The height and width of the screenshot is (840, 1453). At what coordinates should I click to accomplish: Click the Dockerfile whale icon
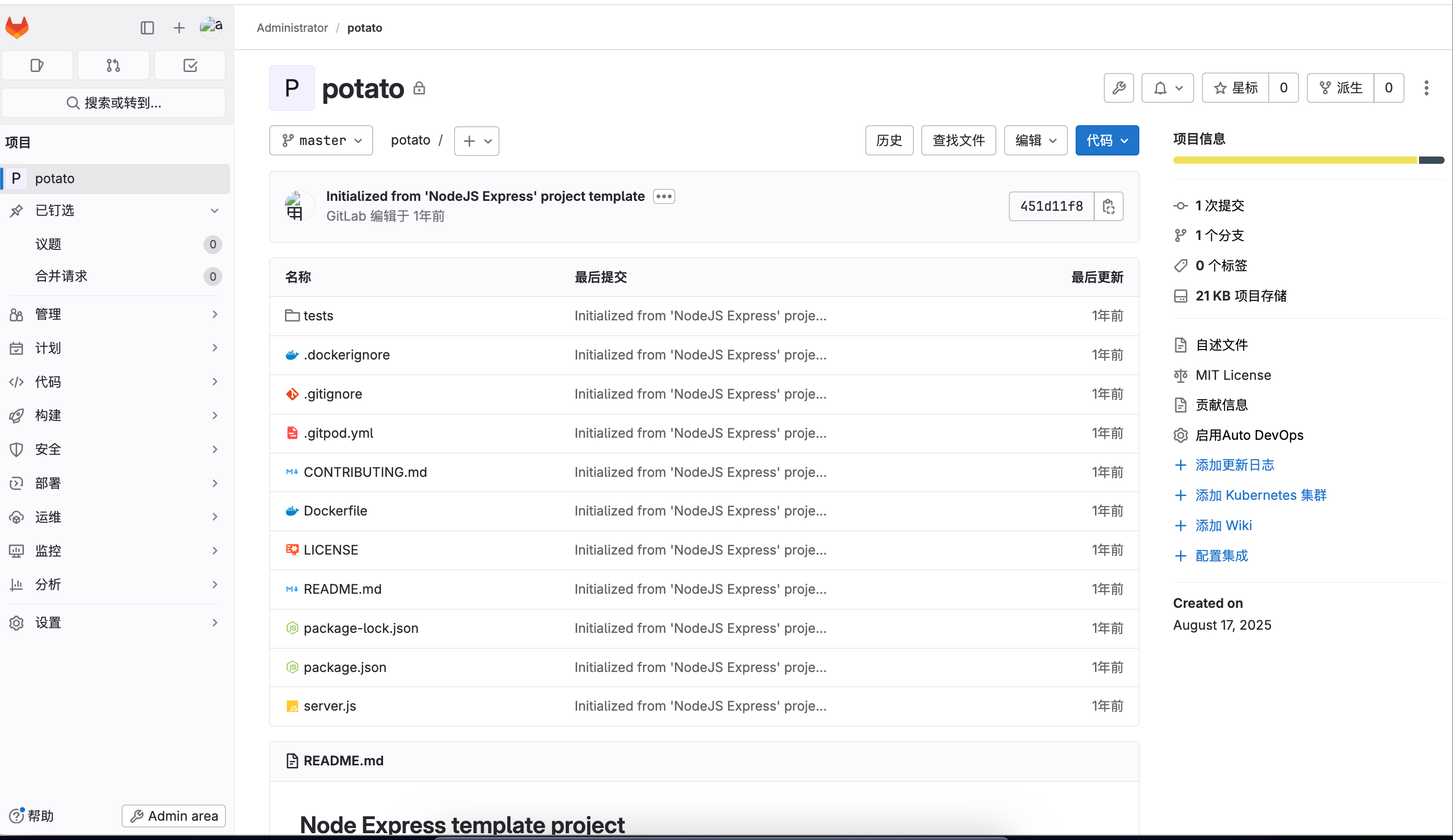[x=292, y=511]
